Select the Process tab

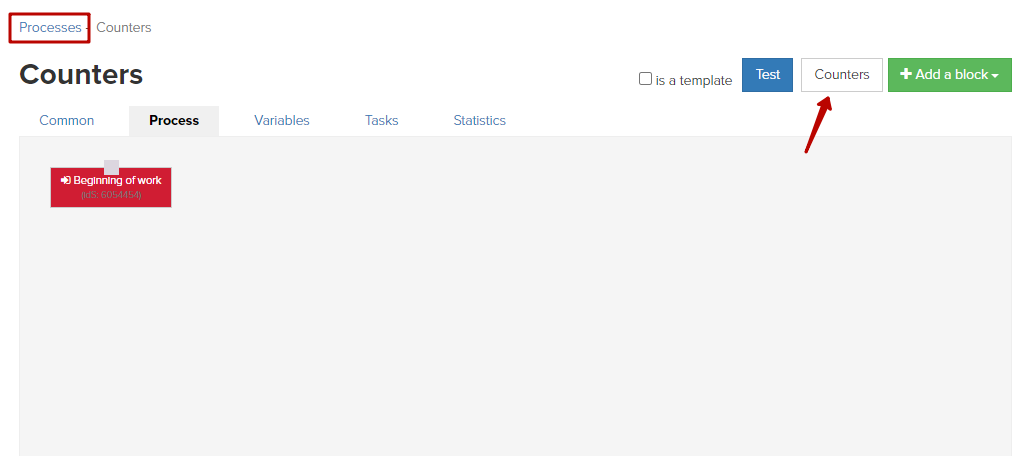174,121
